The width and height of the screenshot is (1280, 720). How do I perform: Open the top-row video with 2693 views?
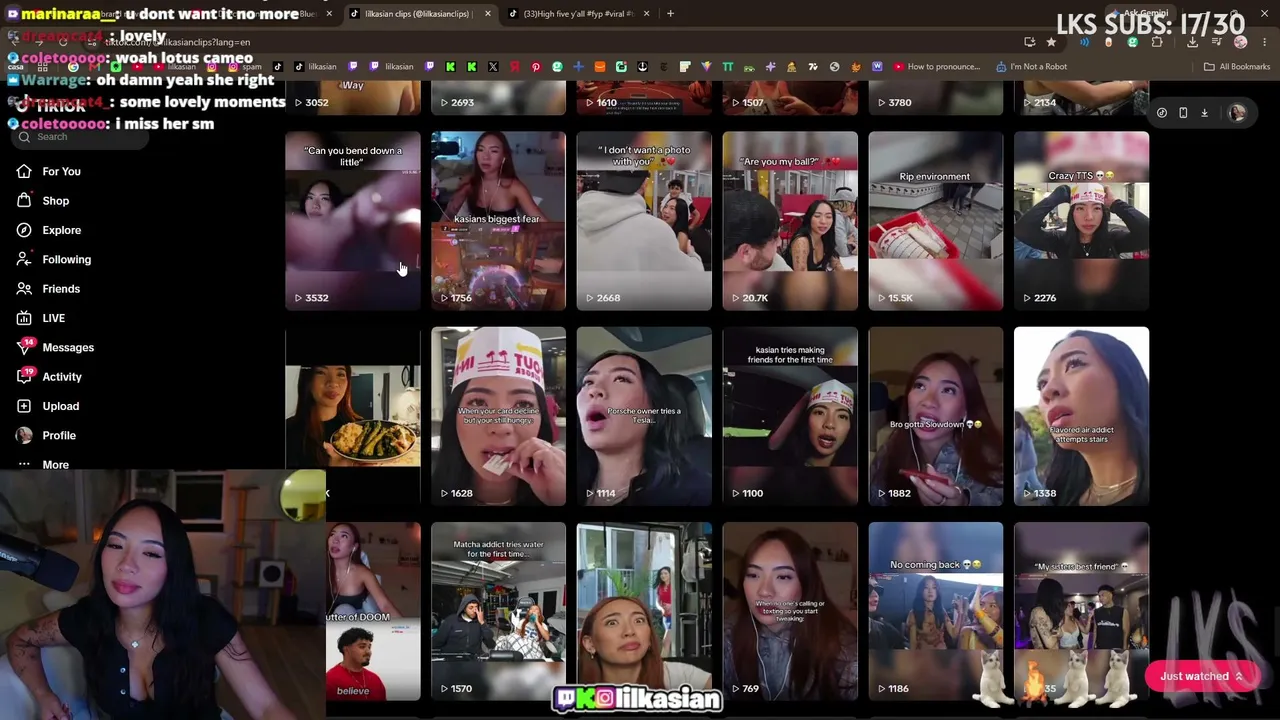tap(498, 98)
